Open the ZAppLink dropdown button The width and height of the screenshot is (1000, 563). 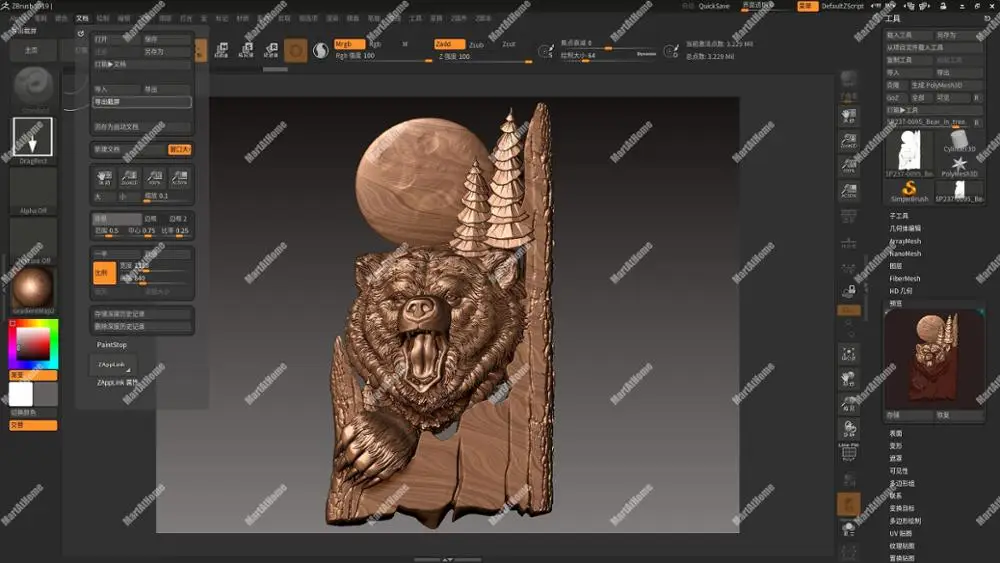pos(112,365)
